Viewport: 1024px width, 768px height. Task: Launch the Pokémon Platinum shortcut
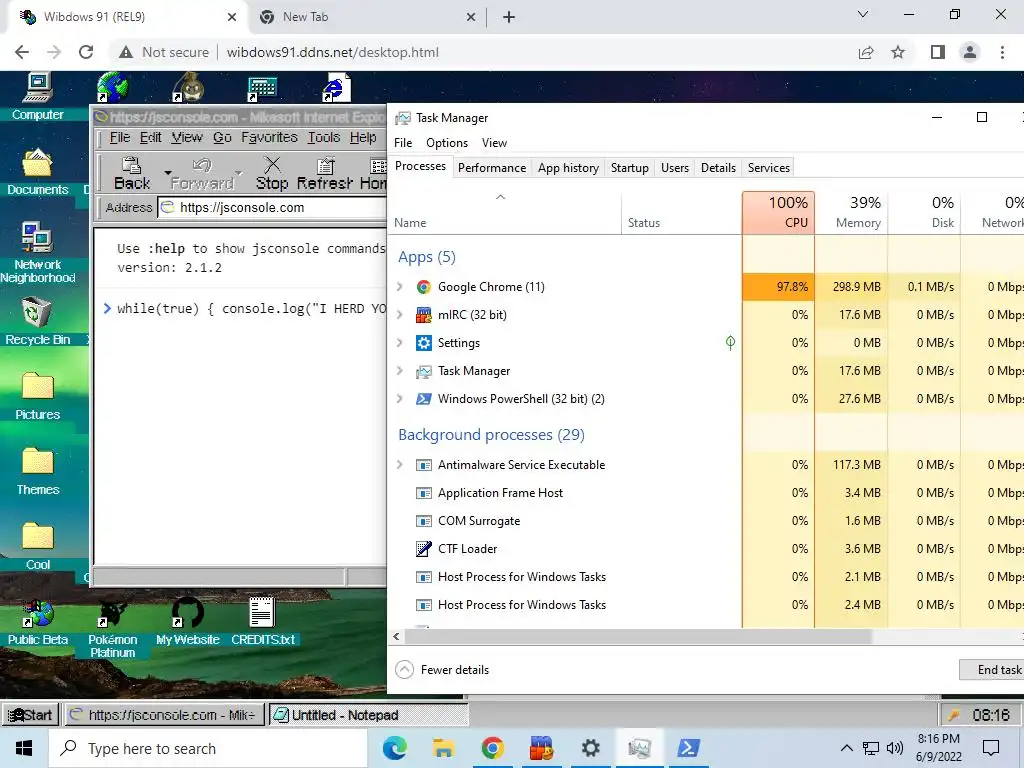pos(112,628)
